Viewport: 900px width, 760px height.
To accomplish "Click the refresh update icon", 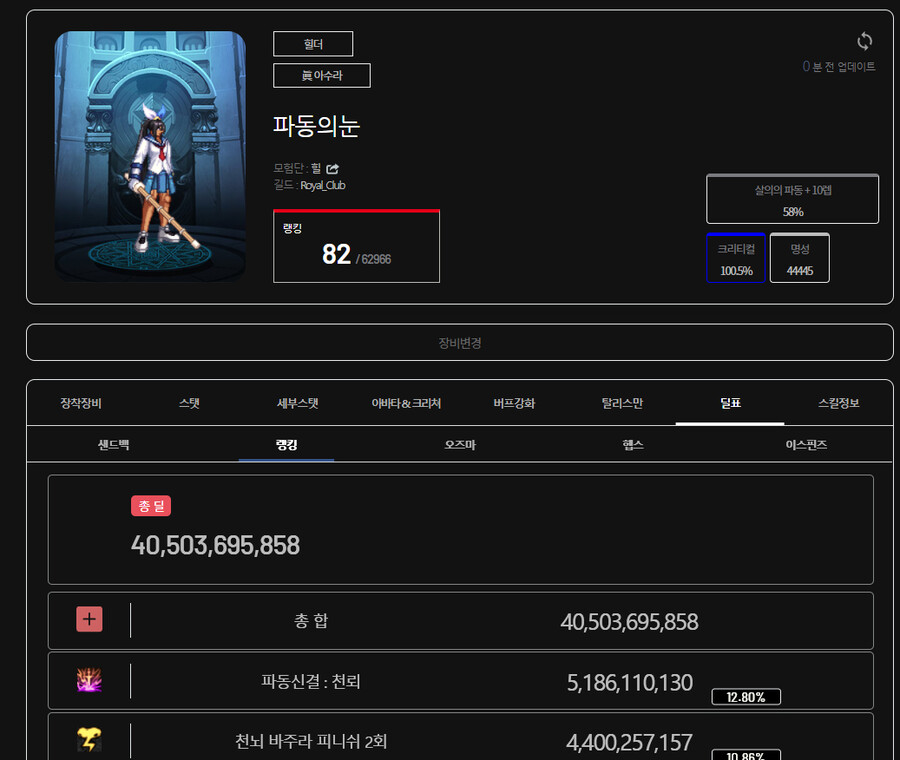I will click(x=863, y=42).
